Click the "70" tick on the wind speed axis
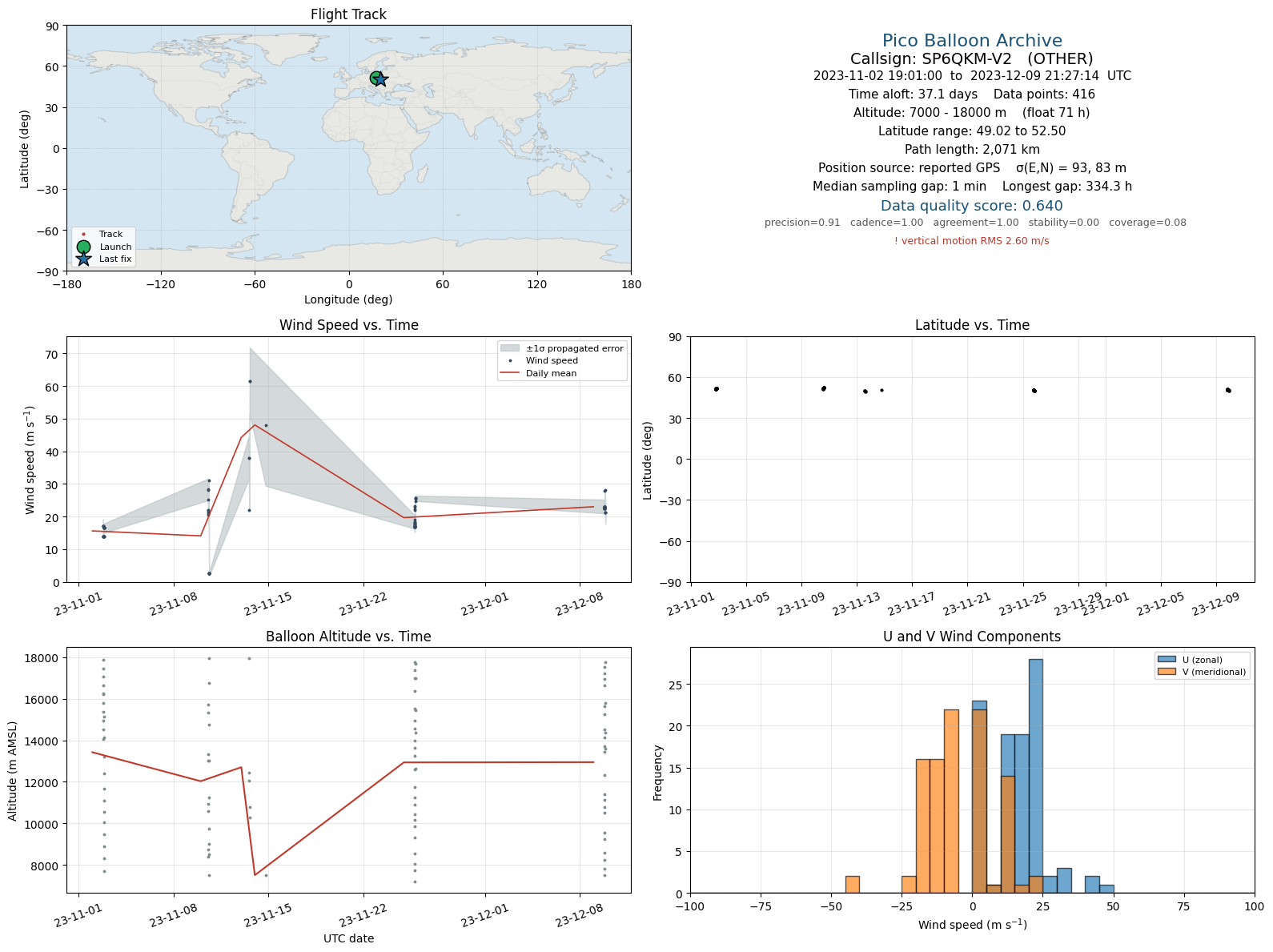This screenshot has height=952, width=1273. pos(53,354)
